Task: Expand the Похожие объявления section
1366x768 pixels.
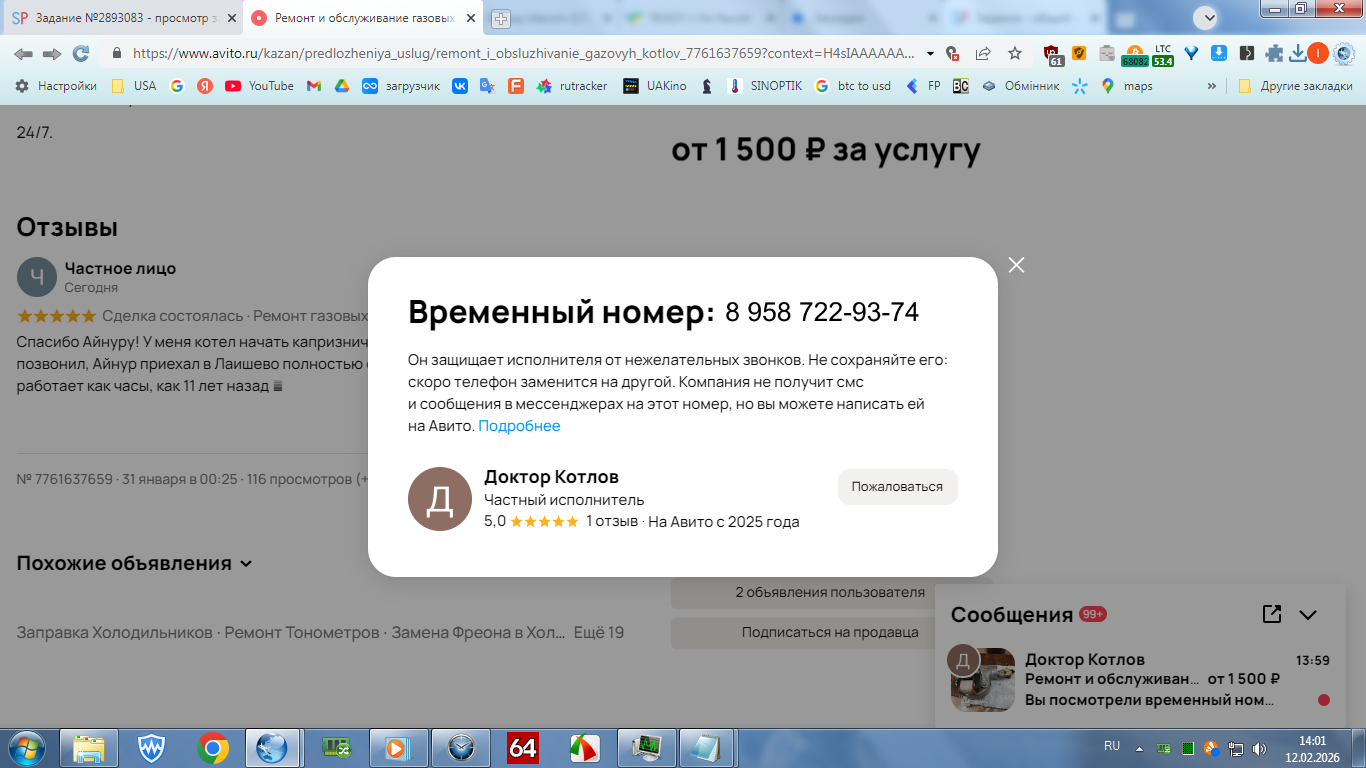Action: (x=134, y=563)
